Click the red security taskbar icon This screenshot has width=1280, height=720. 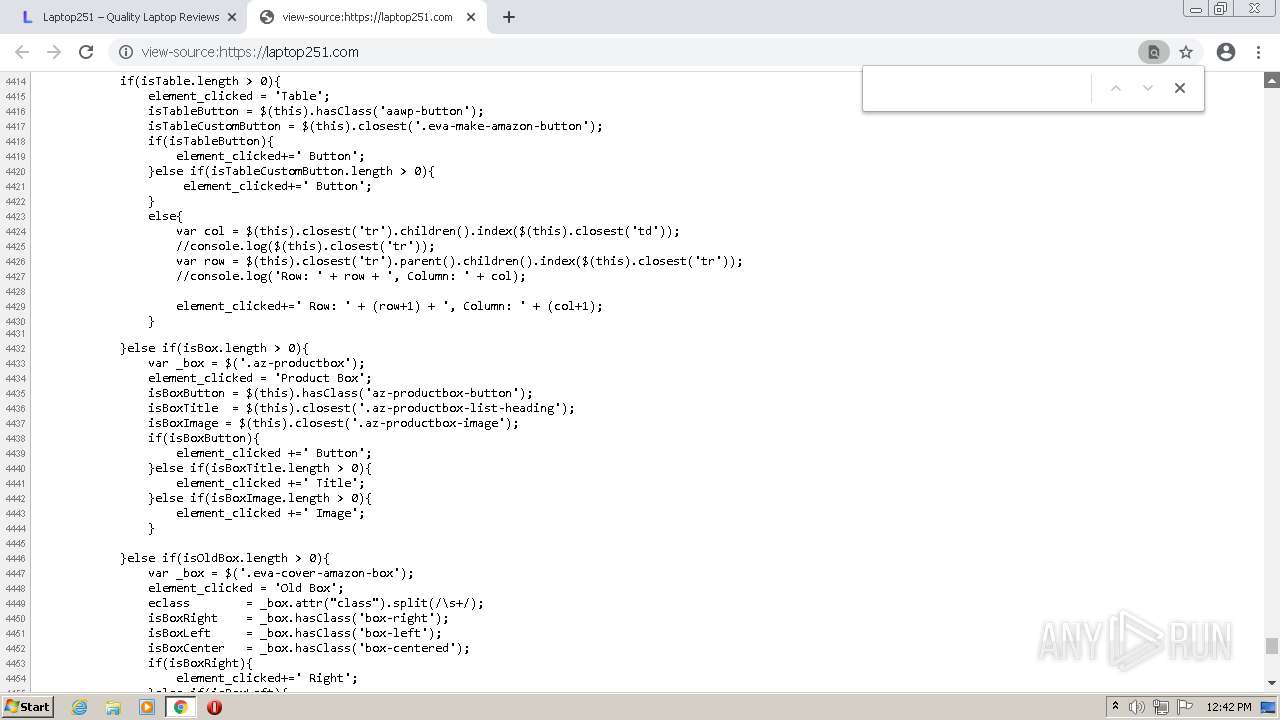click(214, 707)
